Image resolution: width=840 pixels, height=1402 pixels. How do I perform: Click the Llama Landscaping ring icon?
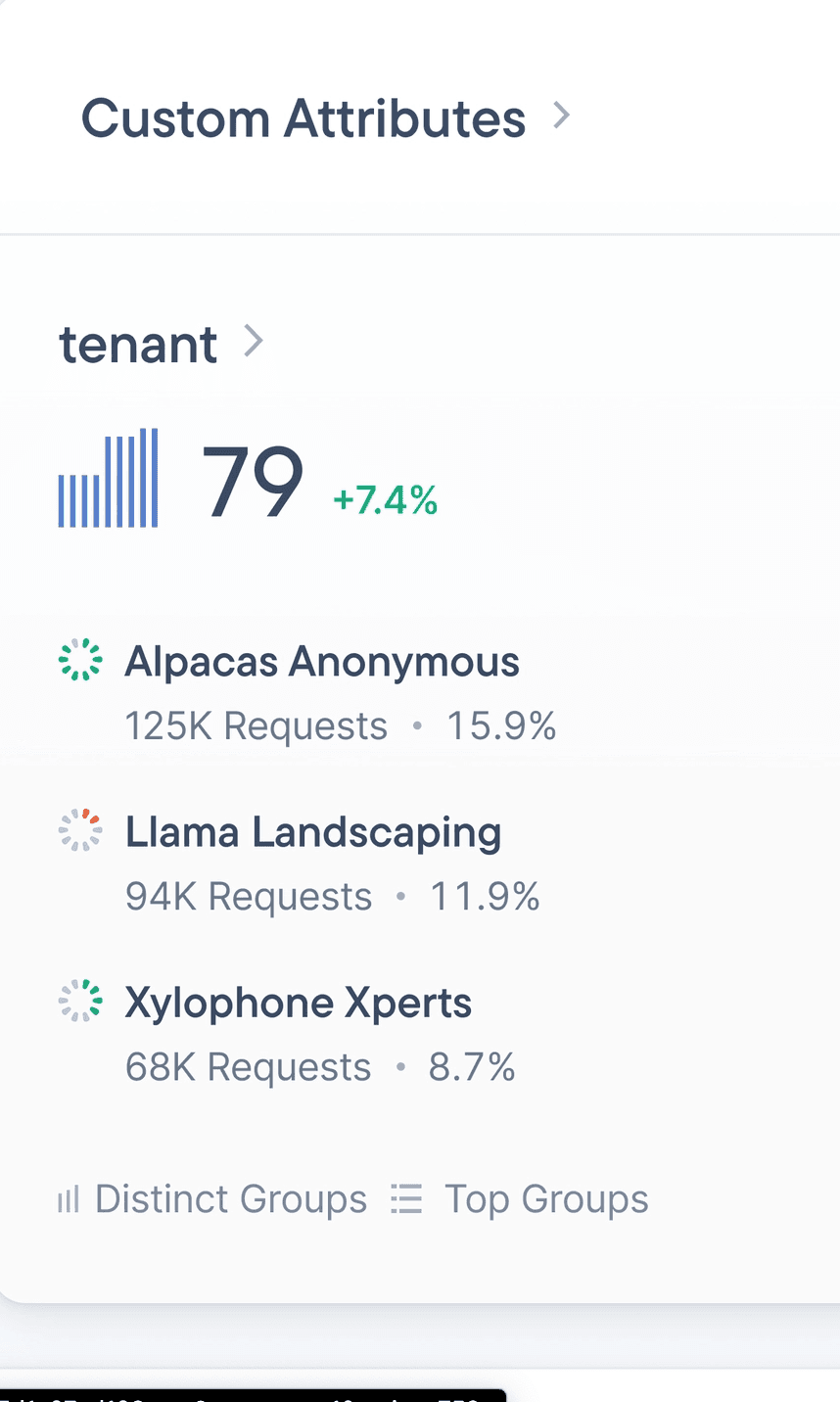click(x=80, y=830)
